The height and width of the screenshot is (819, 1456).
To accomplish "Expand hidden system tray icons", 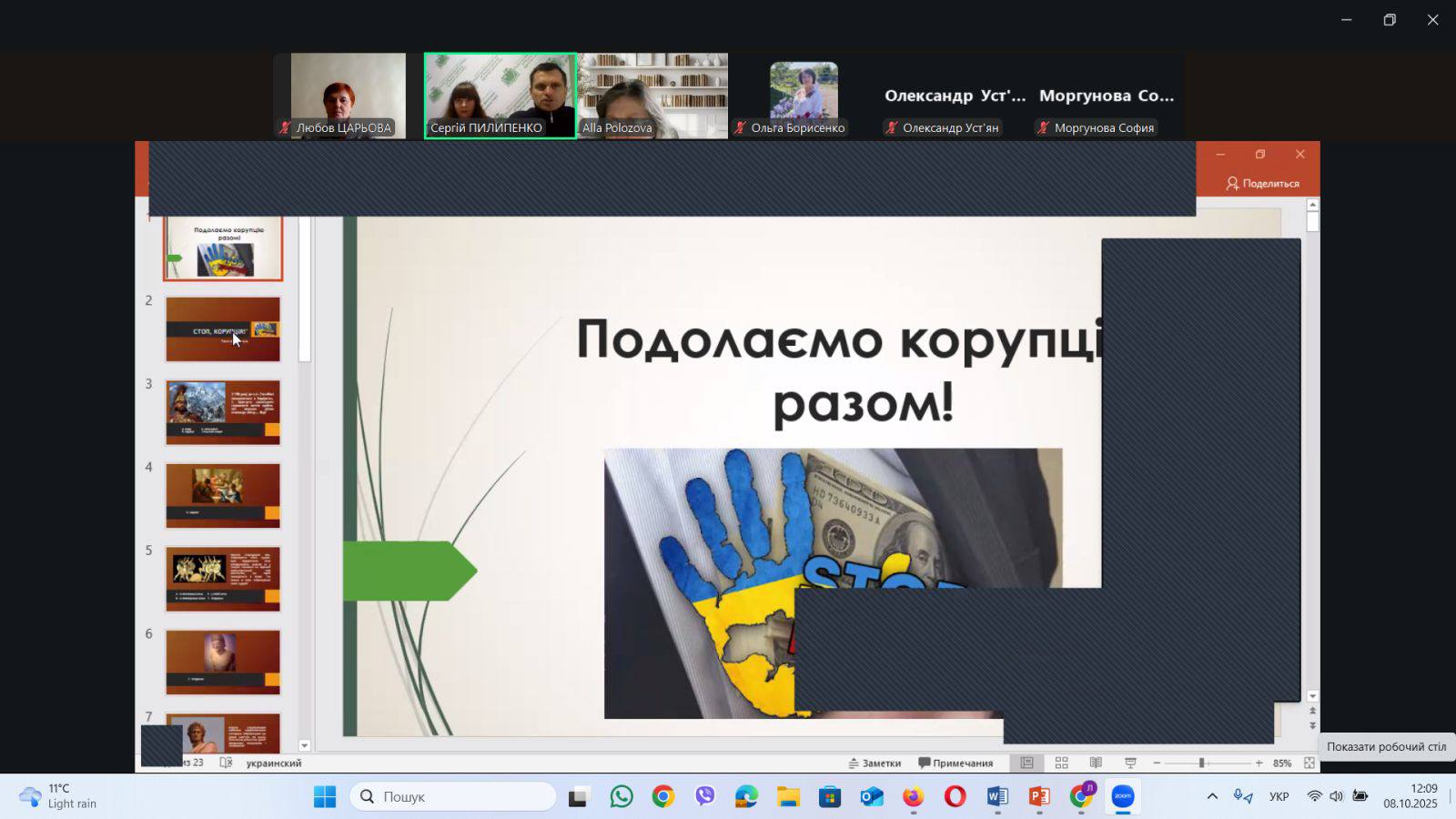I will pyautogui.click(x=1211, y=797).
